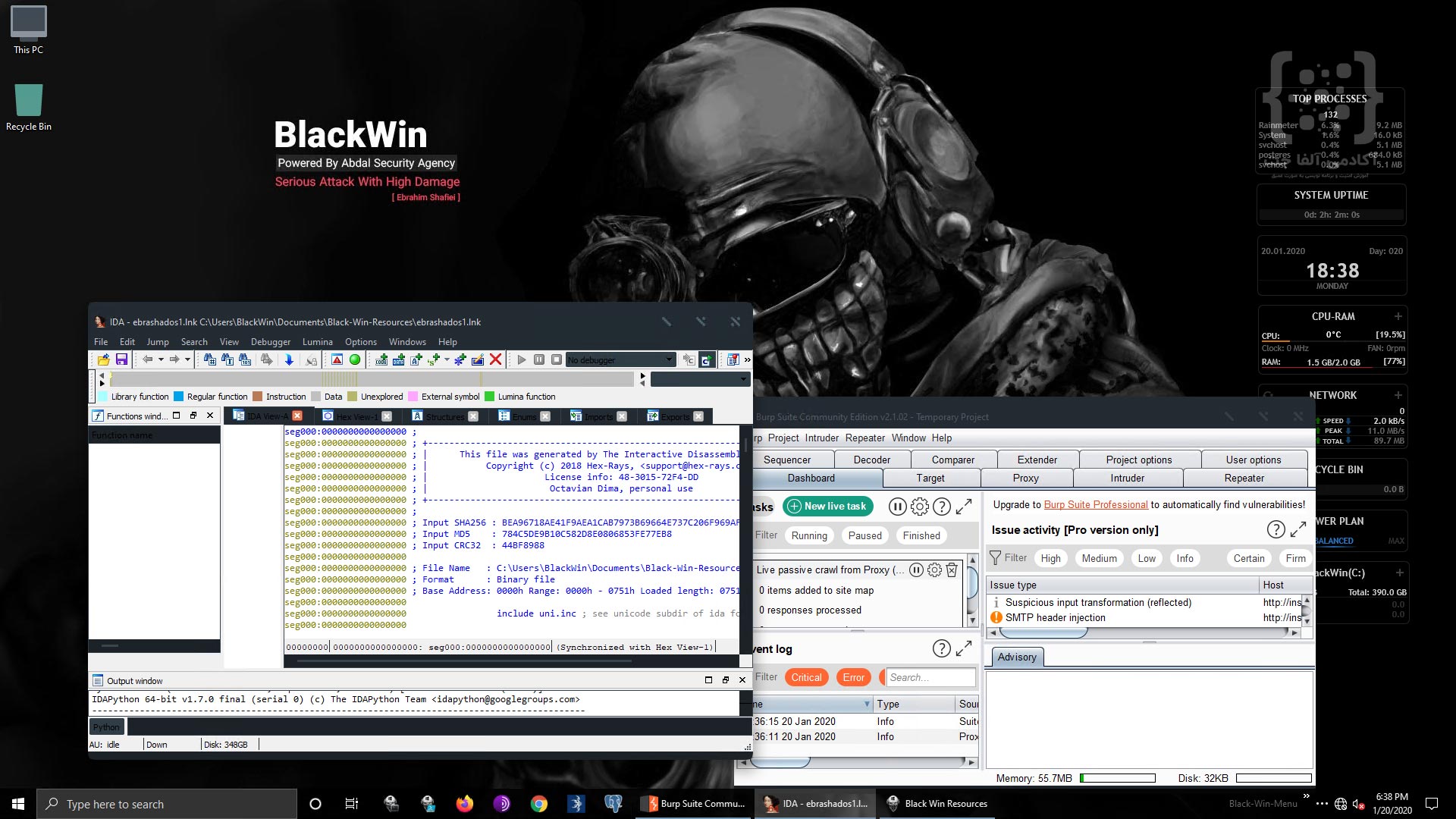1456x819 pixels.
Task: Click the jump forward arrow in IDA toolbar
Action: [174, 359]
